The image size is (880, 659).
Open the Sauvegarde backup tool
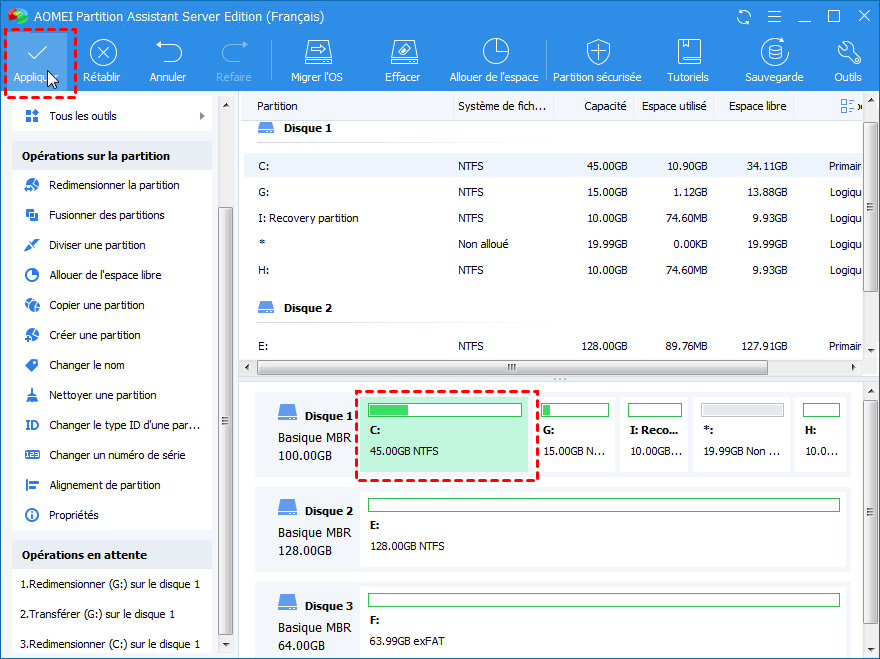tap(773, 53)
